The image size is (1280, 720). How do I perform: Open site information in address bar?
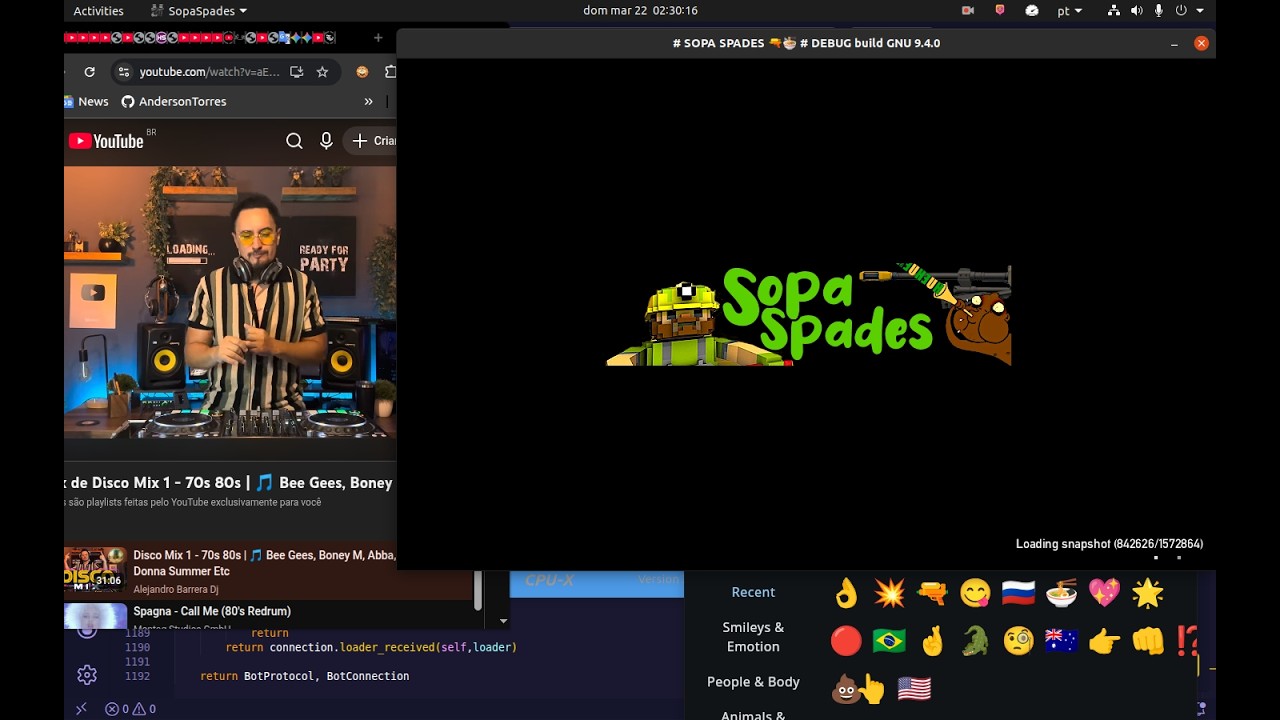pyautogui.click(x=123, y=72)
